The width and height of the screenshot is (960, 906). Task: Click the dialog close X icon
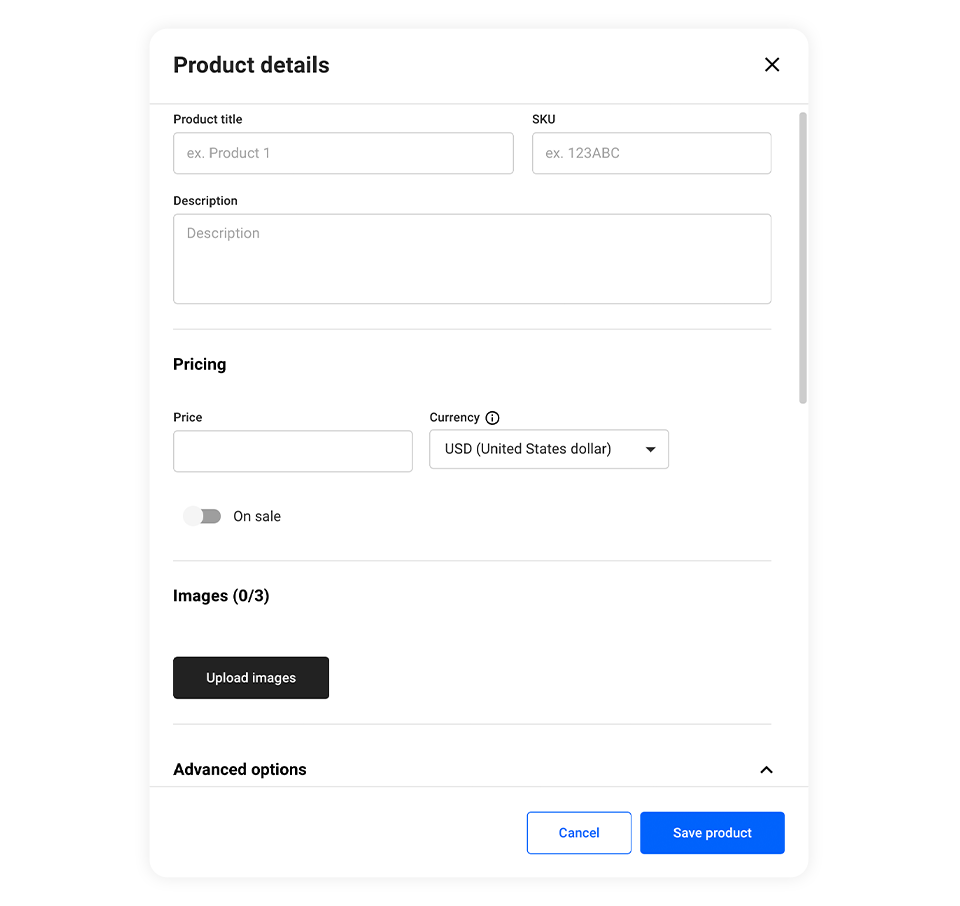coord(772,64)
